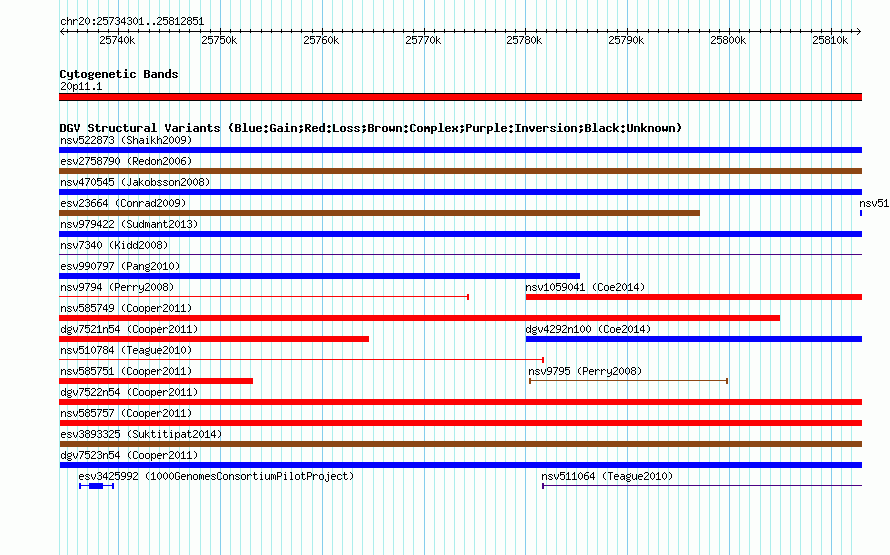This screenshot has width=890, height=555.
Task: Click the dgv7521n54 (Cooper2011) label
Action: point(129,329)
